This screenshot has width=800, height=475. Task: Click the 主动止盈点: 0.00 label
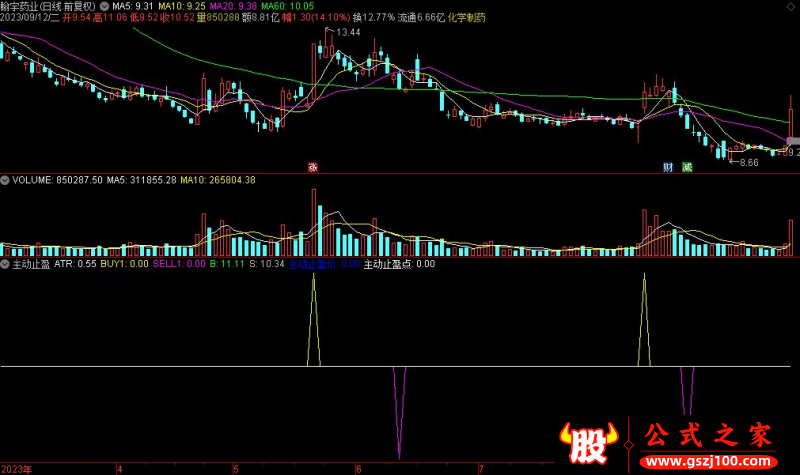[399, 264]
